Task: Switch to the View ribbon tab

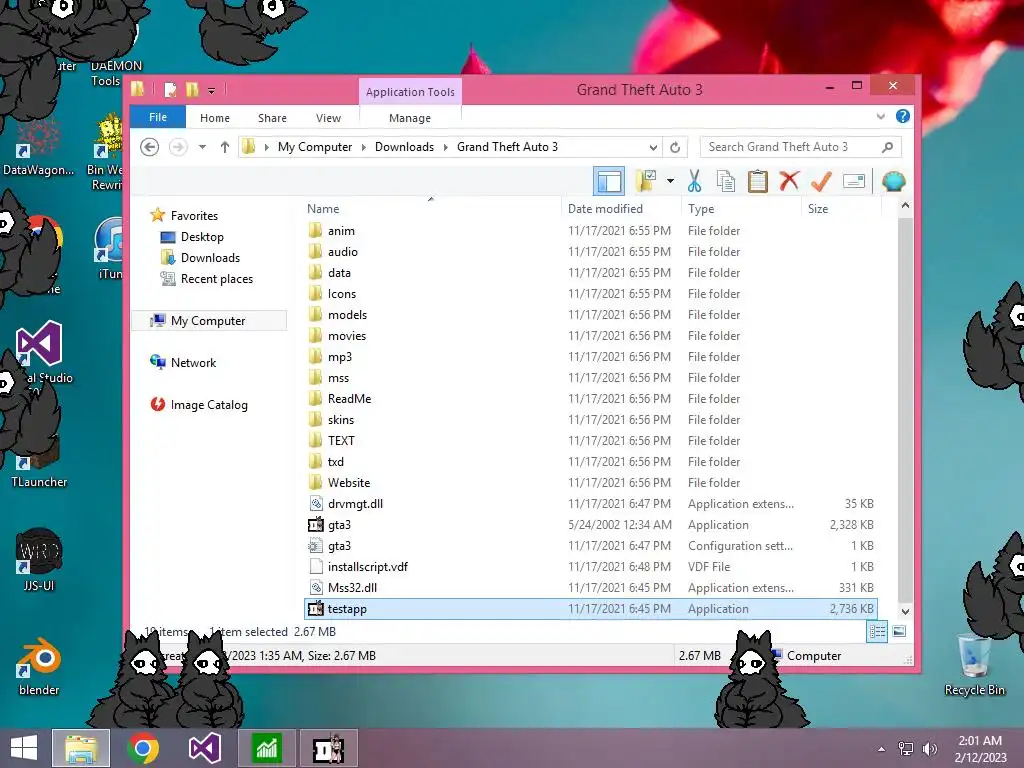Action: pyautogui.click(x=328, y=118)
